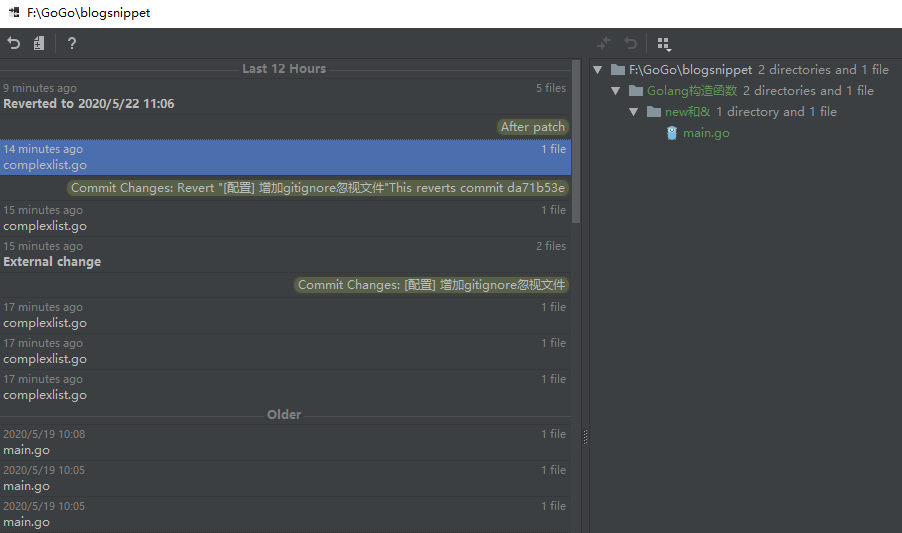This screenshot has height=533, width=902.
Task: Click the Create Patch icon
Action: click(39, 43)
